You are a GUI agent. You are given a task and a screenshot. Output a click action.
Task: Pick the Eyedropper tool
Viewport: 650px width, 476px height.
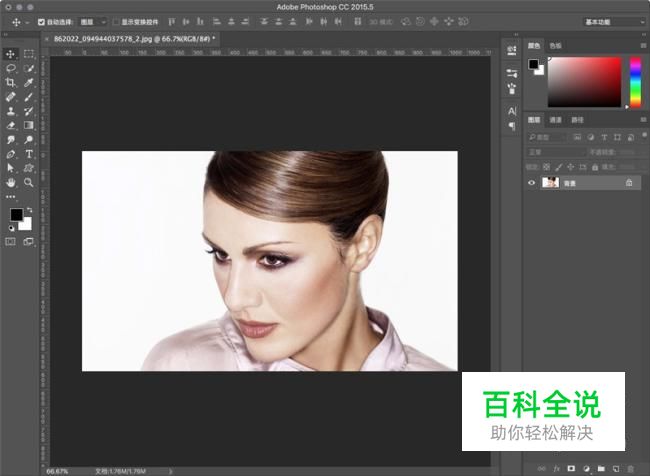[x=29, y=83]
